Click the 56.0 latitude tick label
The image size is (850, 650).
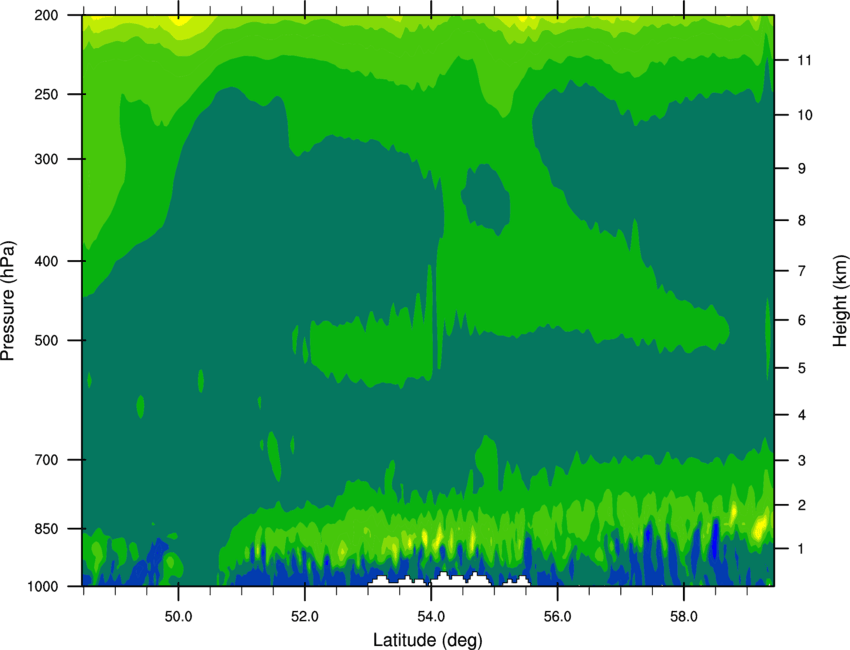pos(558,617)
